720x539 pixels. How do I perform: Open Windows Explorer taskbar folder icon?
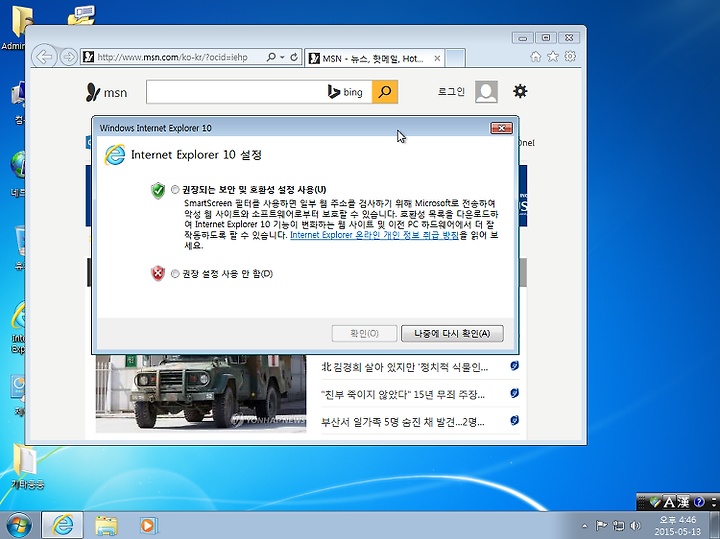106,525
